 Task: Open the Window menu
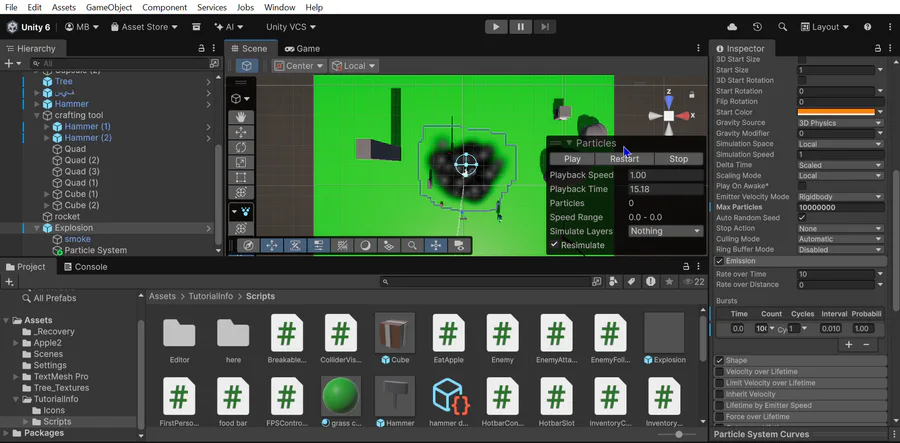(x=280, y=7)
